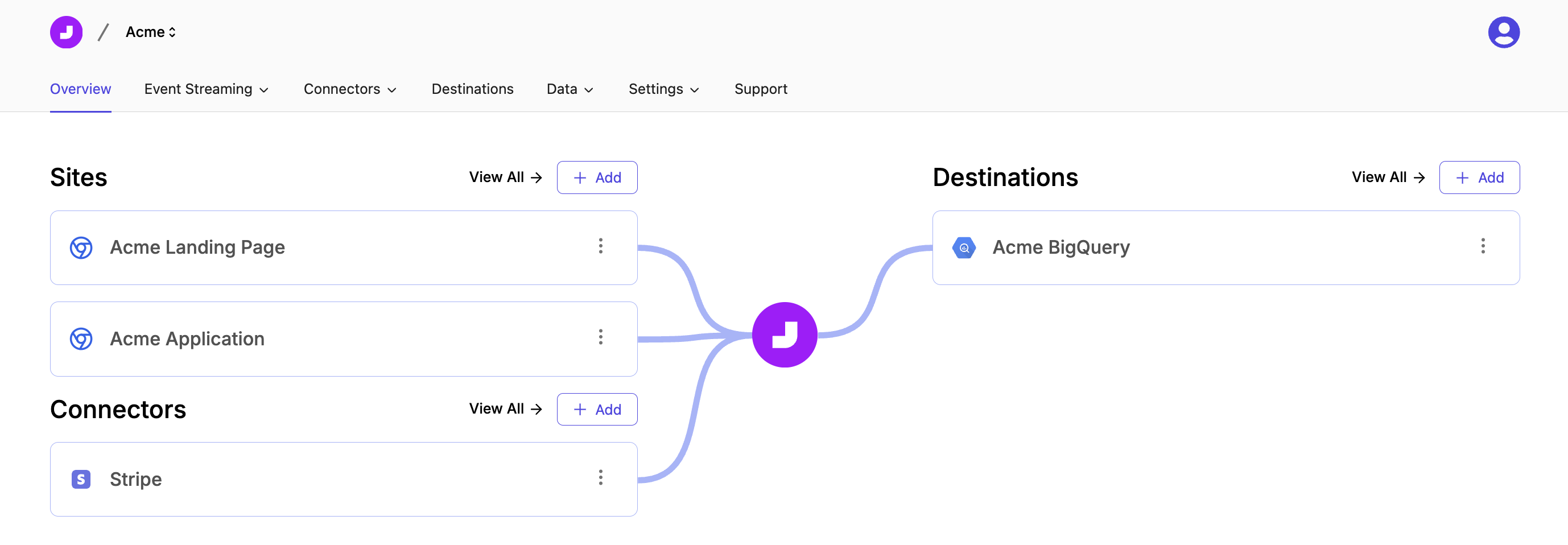The height and width of the screenshot is (545, 1568).
Task: View all Connectors in the section
Action: click(x=505, y=408)
